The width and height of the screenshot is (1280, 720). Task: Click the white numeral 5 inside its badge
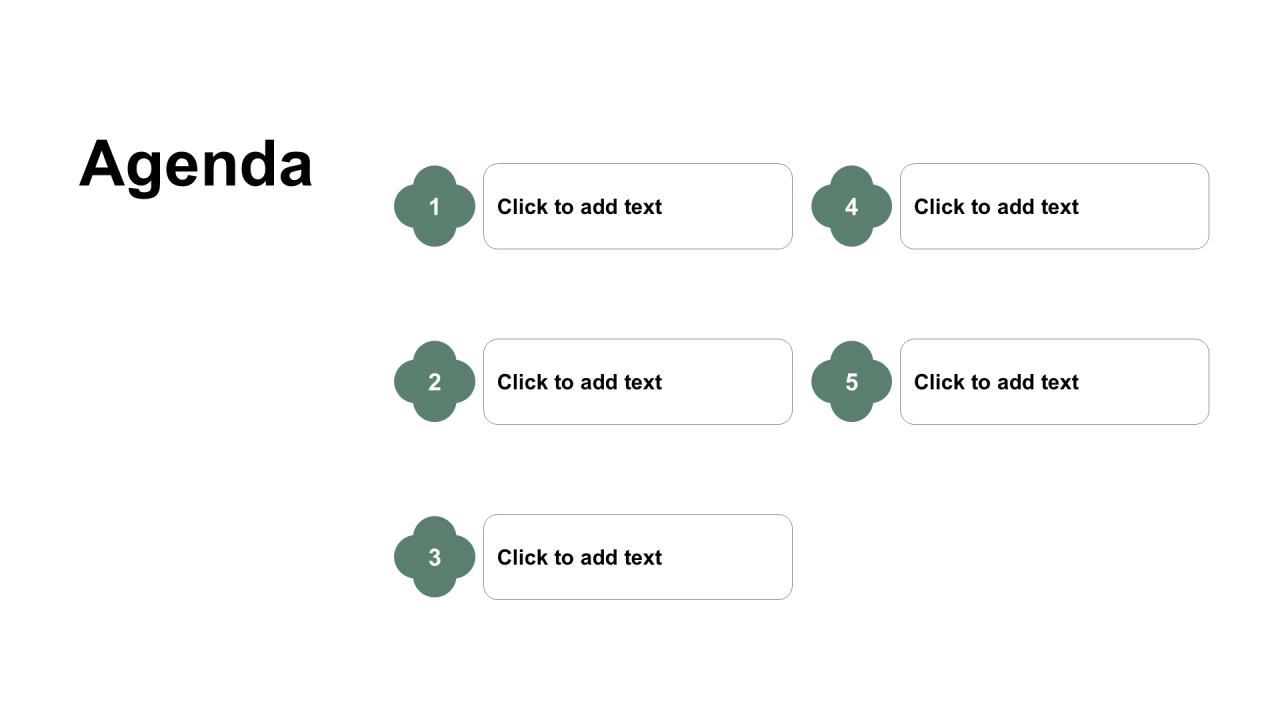(851, 382)
